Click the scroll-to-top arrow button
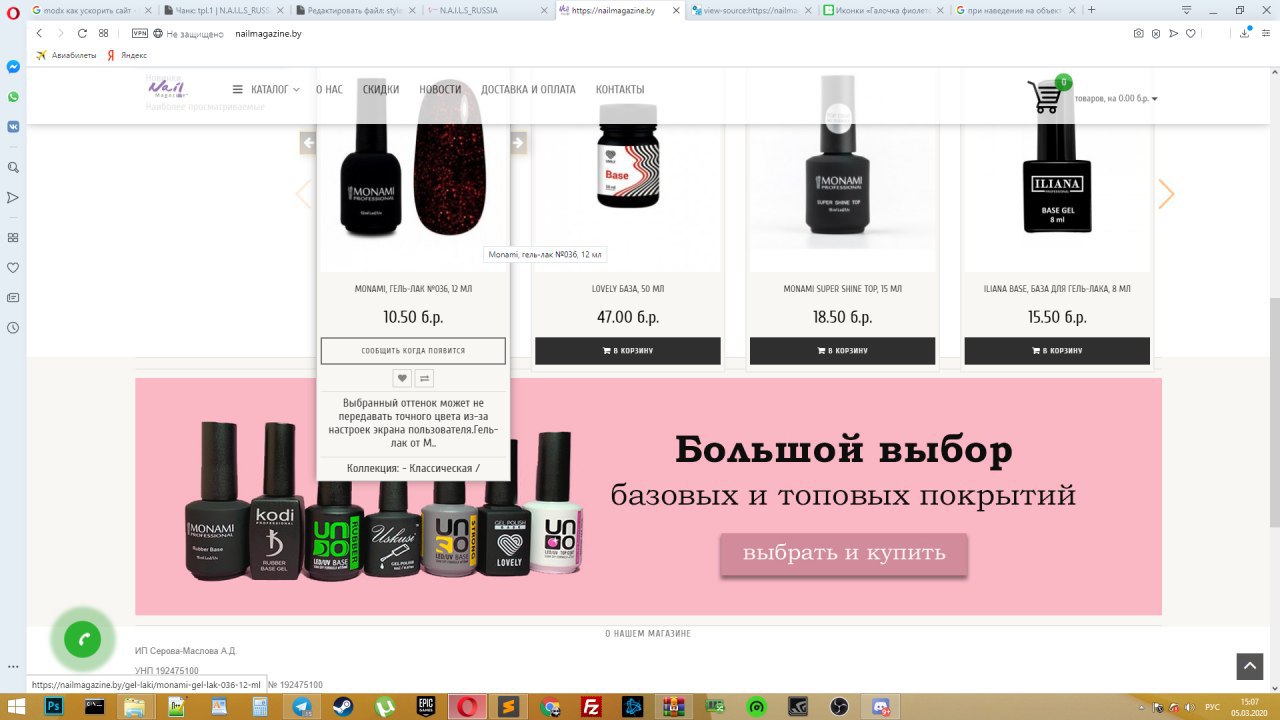1280x720 pixels. [1250, 666]
